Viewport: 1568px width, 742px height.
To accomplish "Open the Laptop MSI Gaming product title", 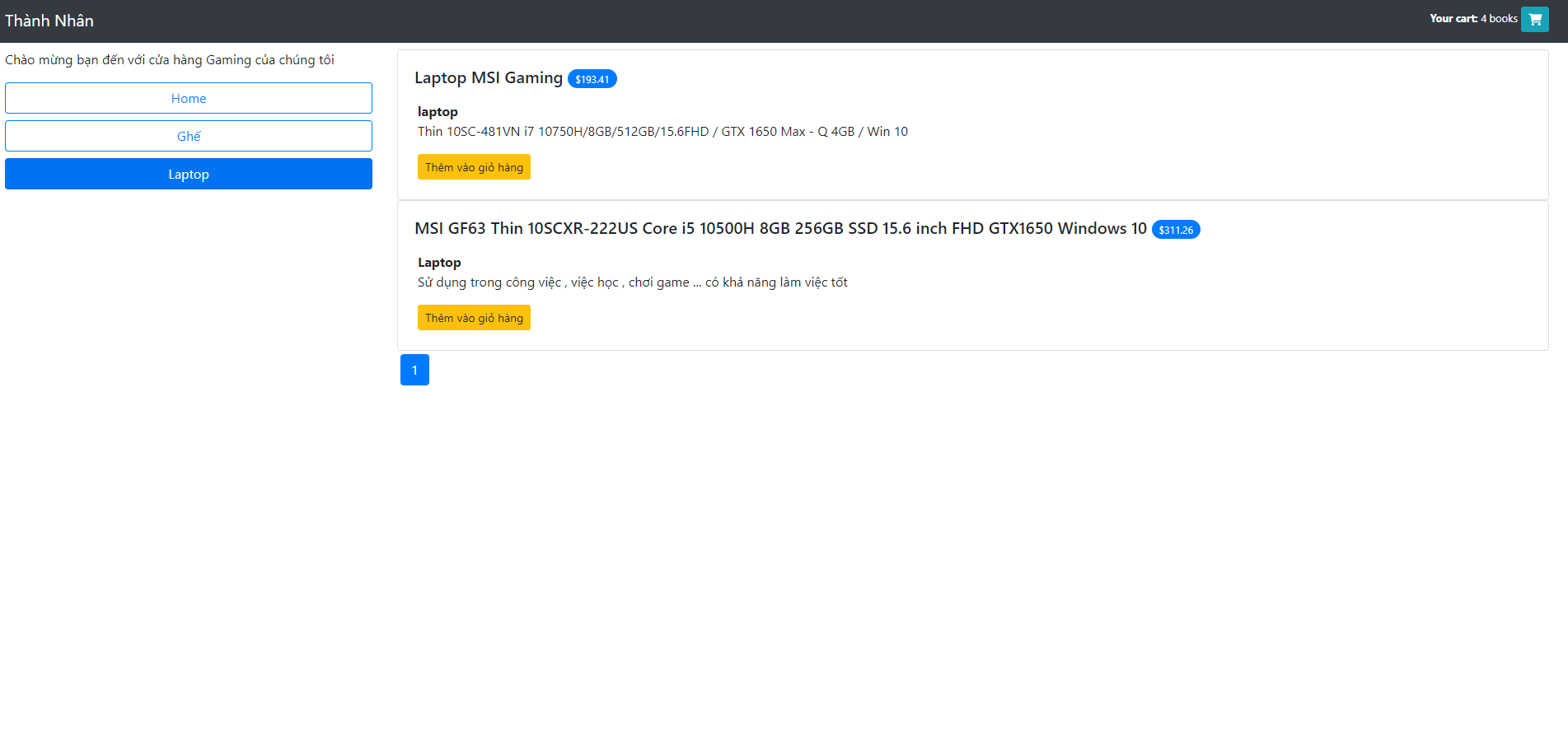I will pos(489,77).
